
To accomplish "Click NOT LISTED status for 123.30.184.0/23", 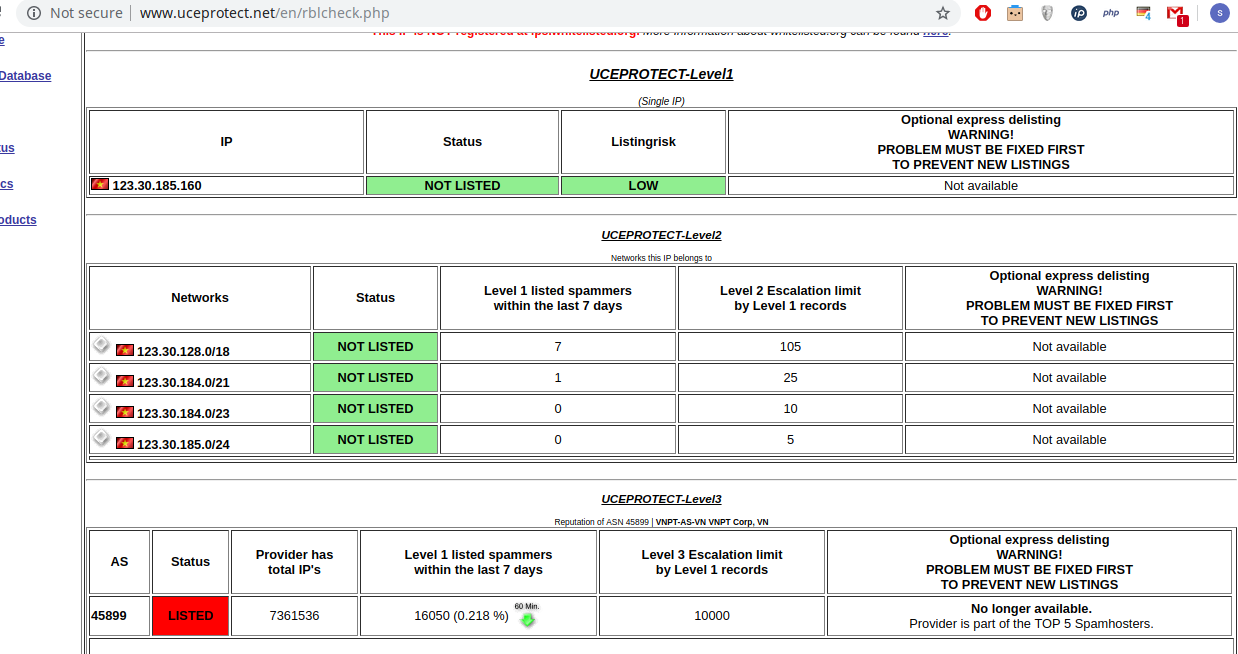I will tap(375, 409).
